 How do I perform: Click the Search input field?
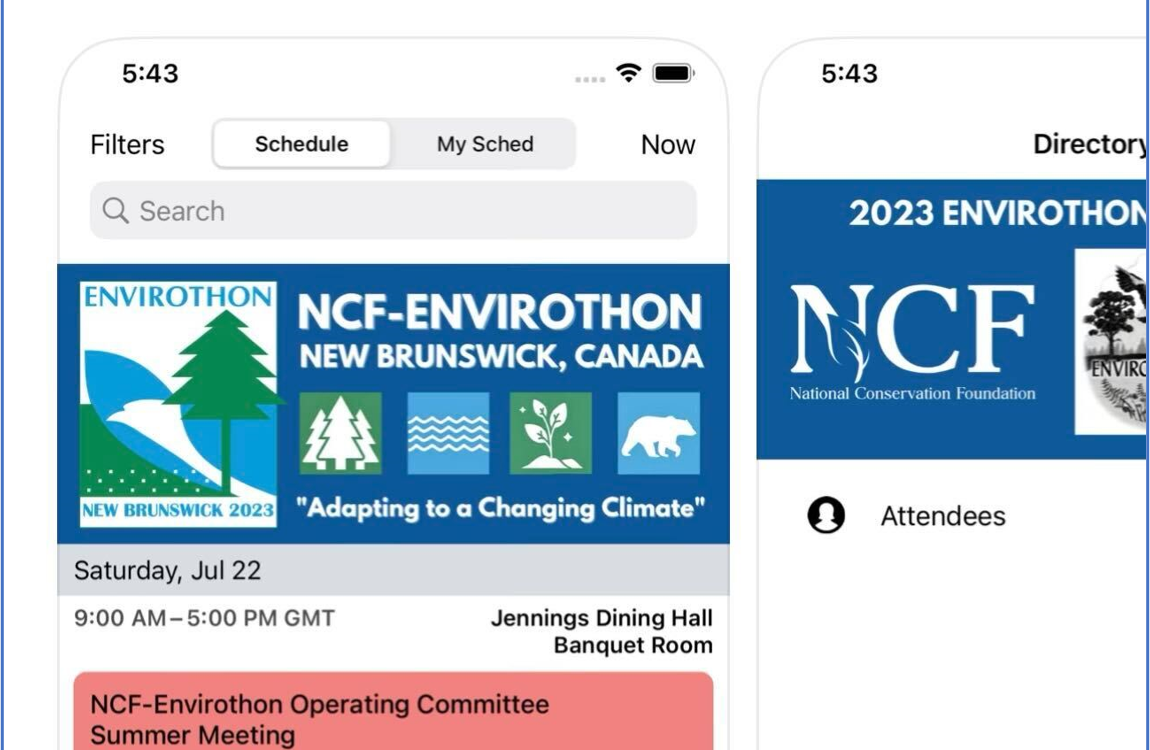click(x=393, y=210)
